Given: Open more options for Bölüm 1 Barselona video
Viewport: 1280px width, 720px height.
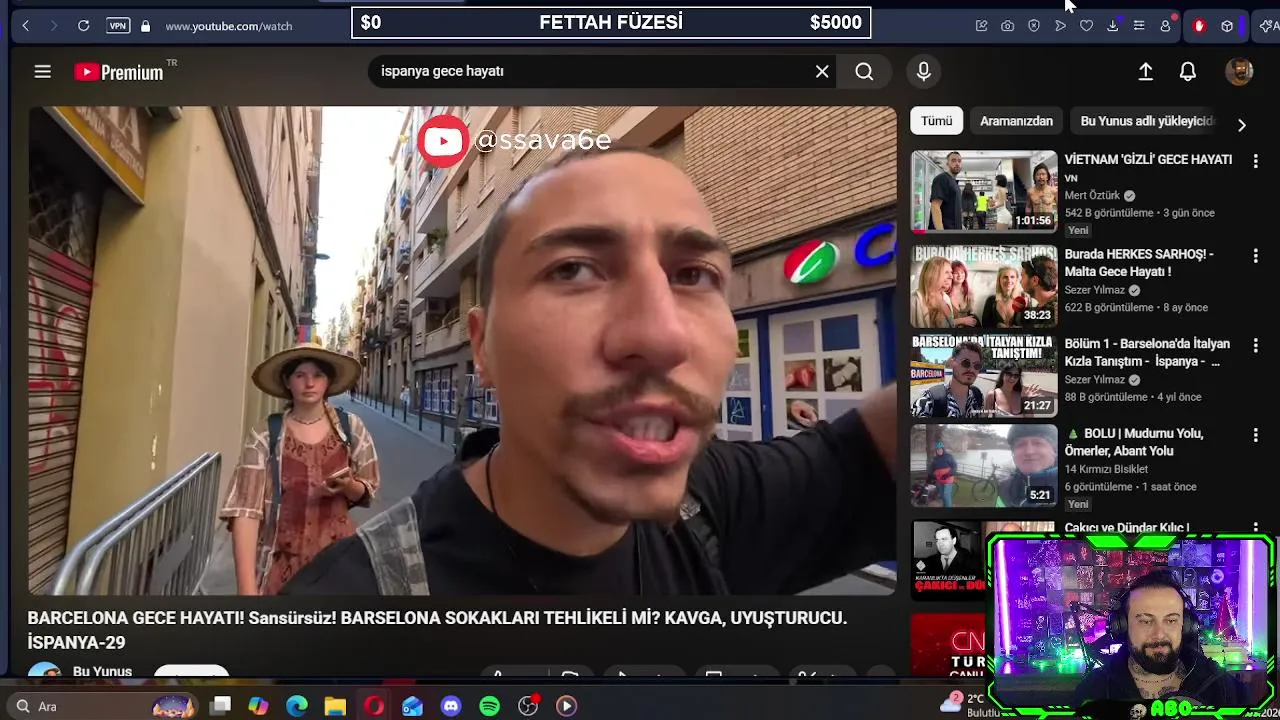Looking at the screenshot, I should (1255, 345).
